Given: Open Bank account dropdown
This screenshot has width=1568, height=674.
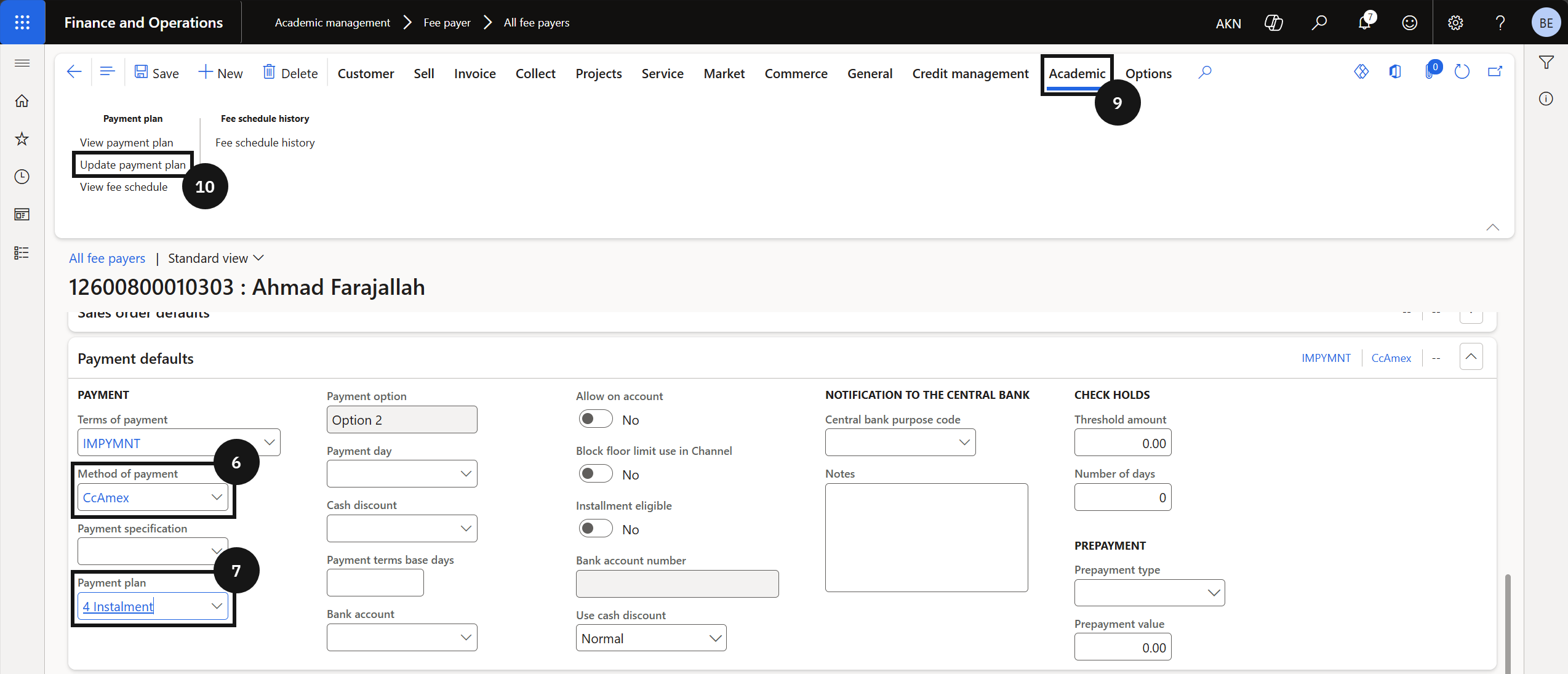Looking at the screenshot, I should [x=466, y=638].
